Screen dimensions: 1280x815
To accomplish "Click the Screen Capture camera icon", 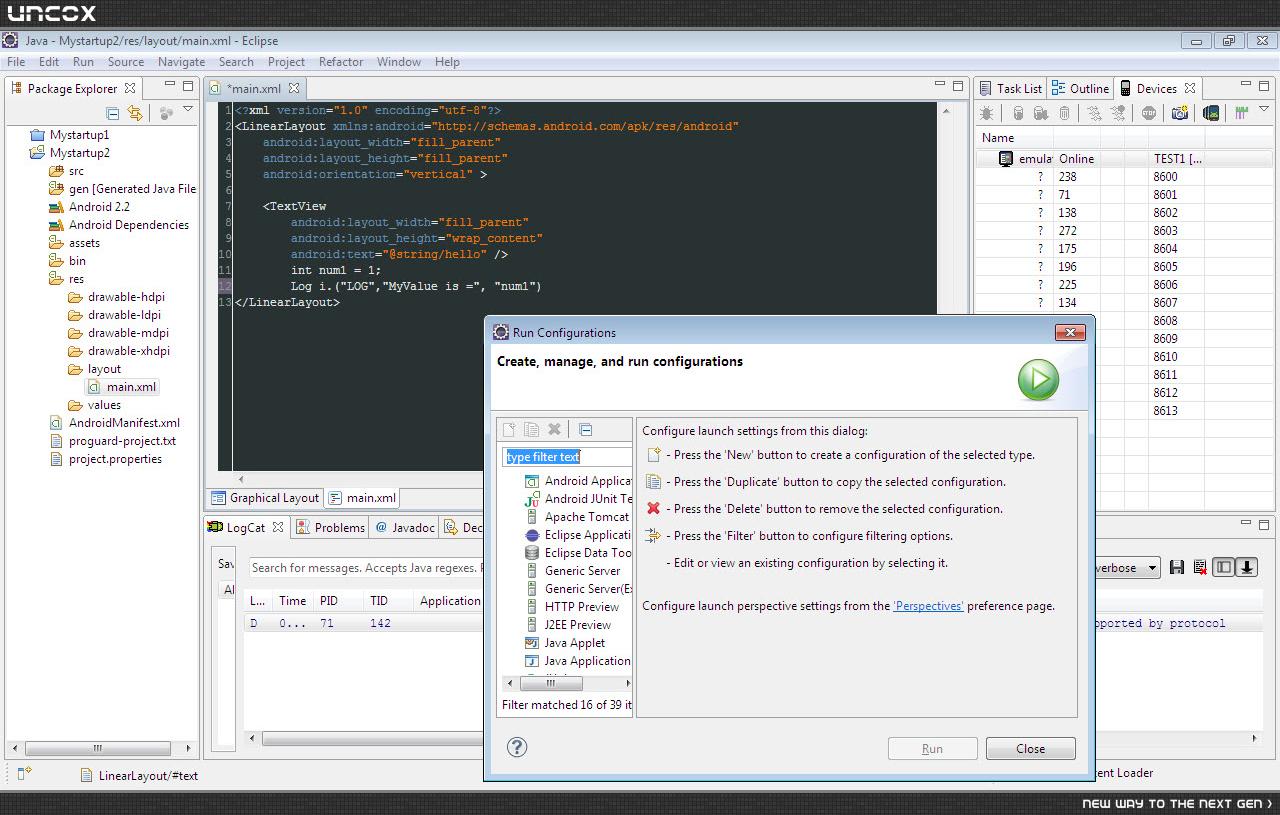I will tap(1180, 113).
